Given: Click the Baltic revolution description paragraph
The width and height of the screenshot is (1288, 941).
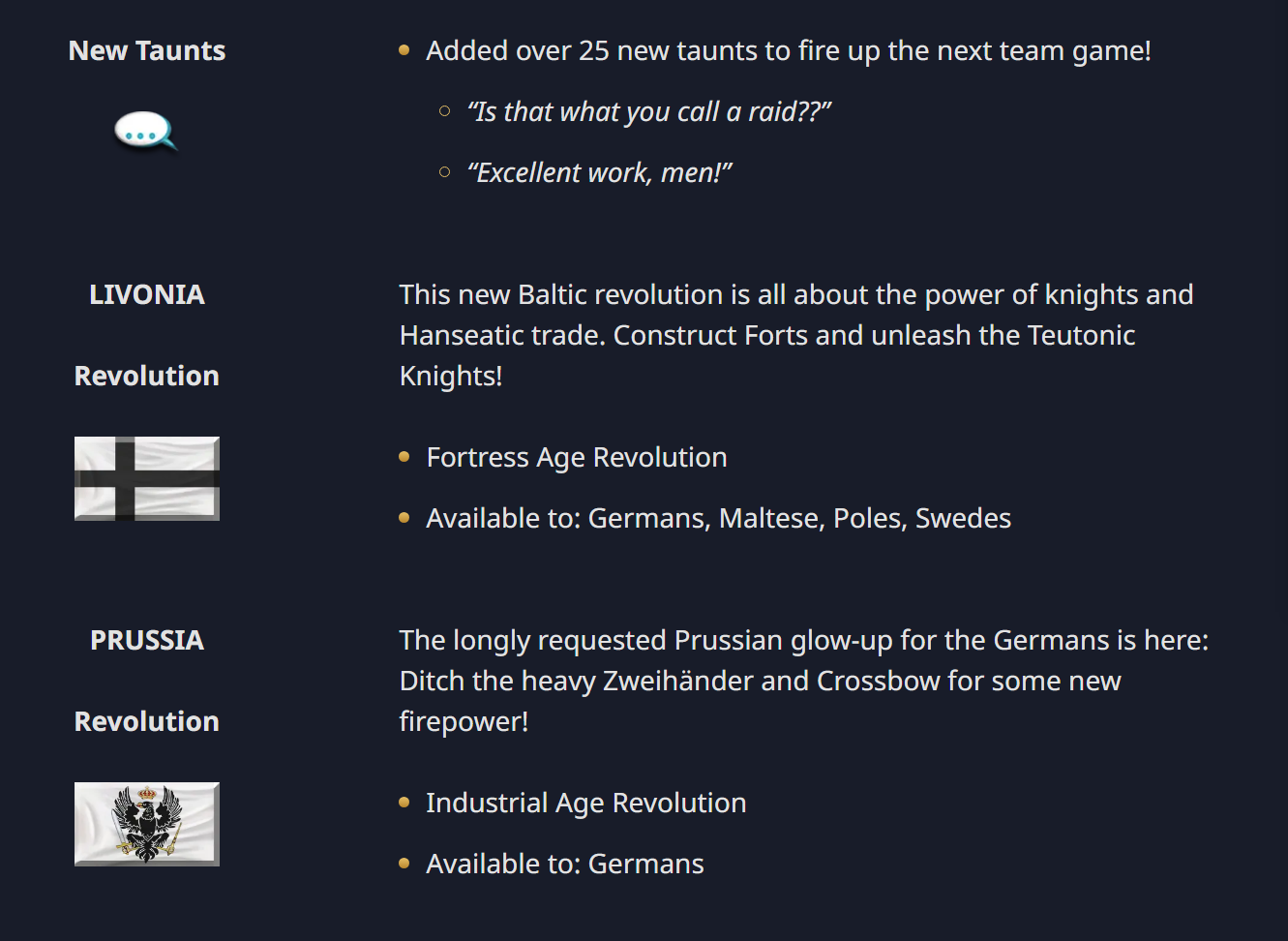Looking at the screenshot, I should [x=796, y=335].
